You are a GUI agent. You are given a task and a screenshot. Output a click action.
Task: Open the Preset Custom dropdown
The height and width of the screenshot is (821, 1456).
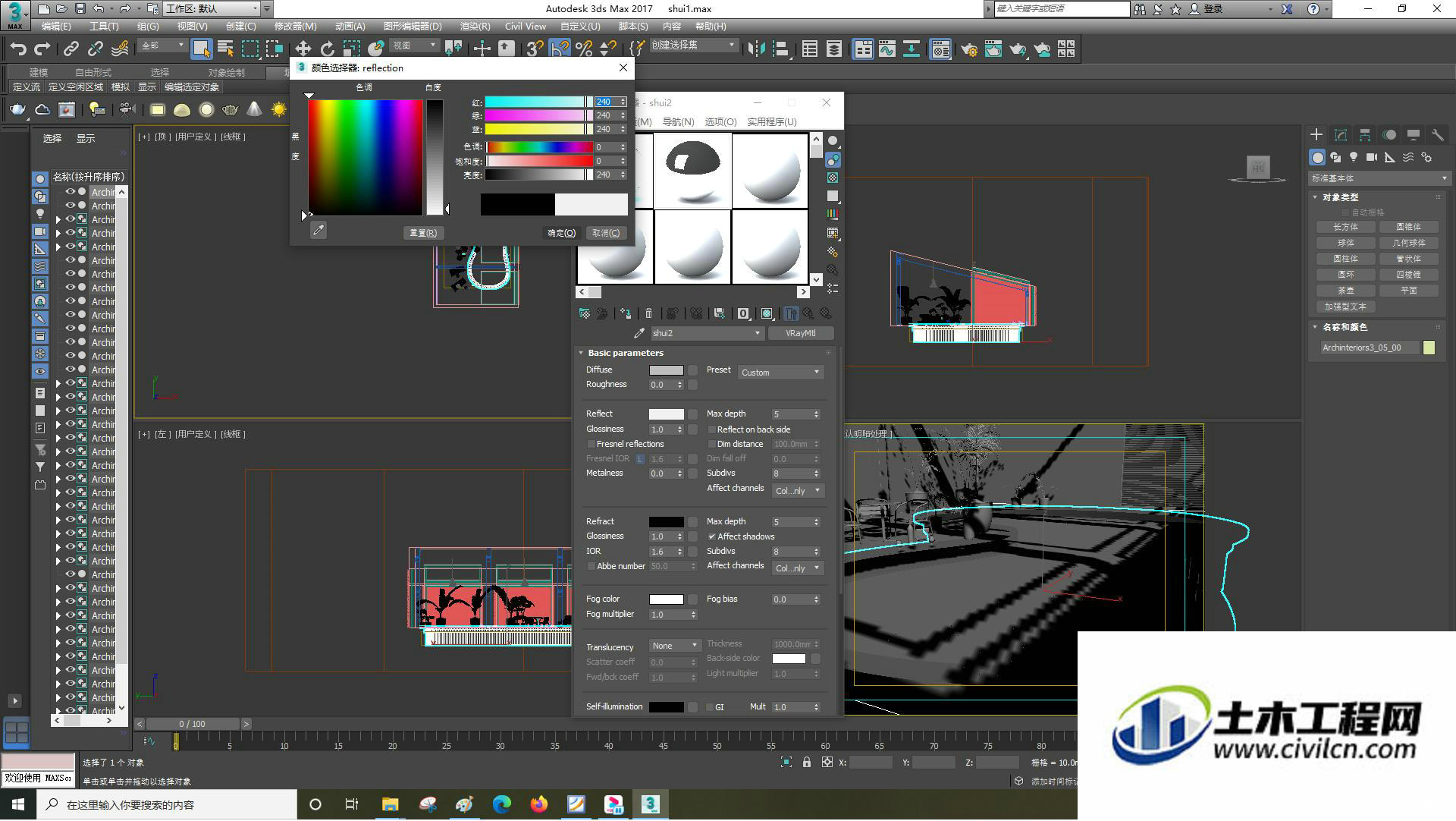point(780,373)
